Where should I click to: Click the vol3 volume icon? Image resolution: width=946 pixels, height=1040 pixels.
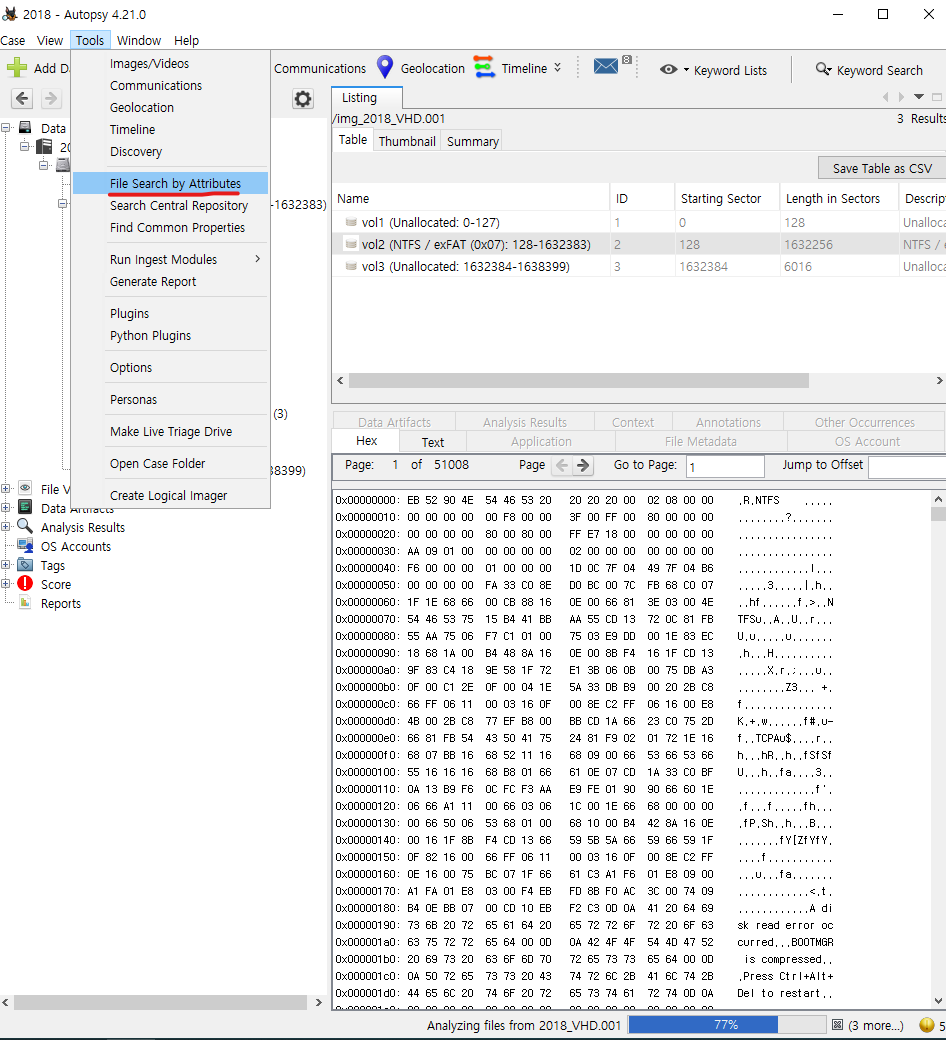pos(351,266)
